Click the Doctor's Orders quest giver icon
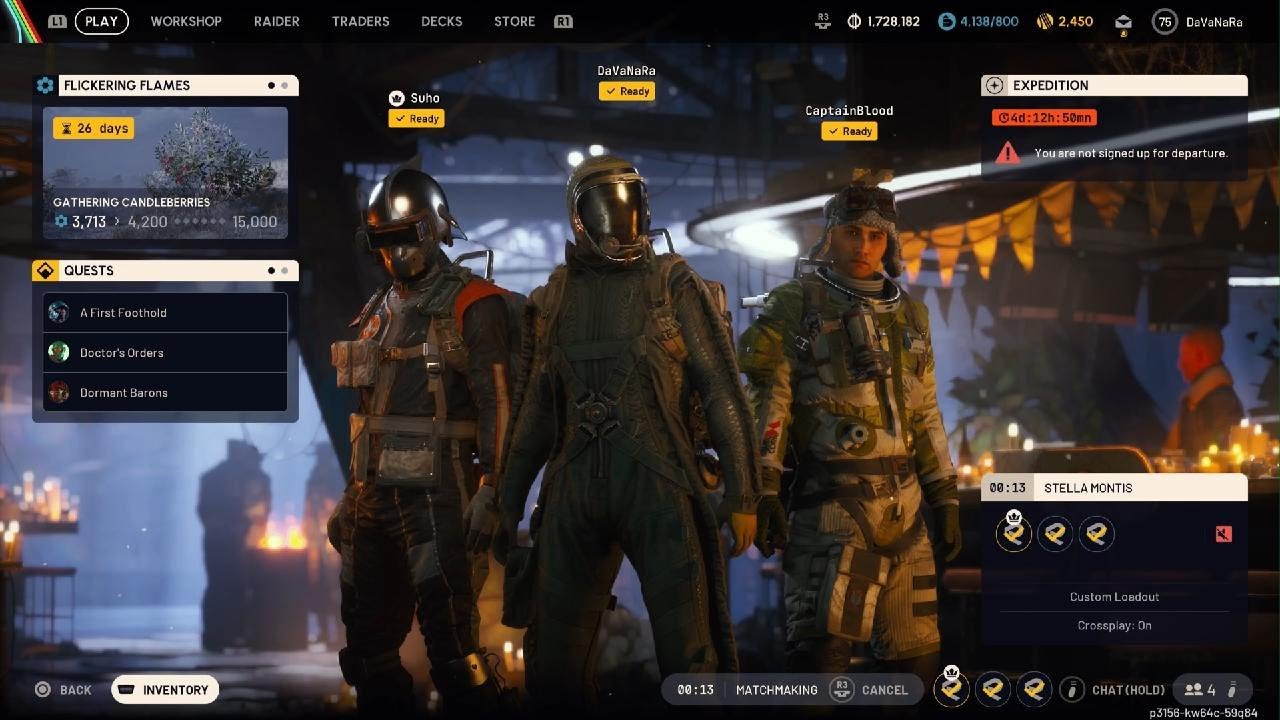This screenshot has width=1280, height=720. click(59, 352)
